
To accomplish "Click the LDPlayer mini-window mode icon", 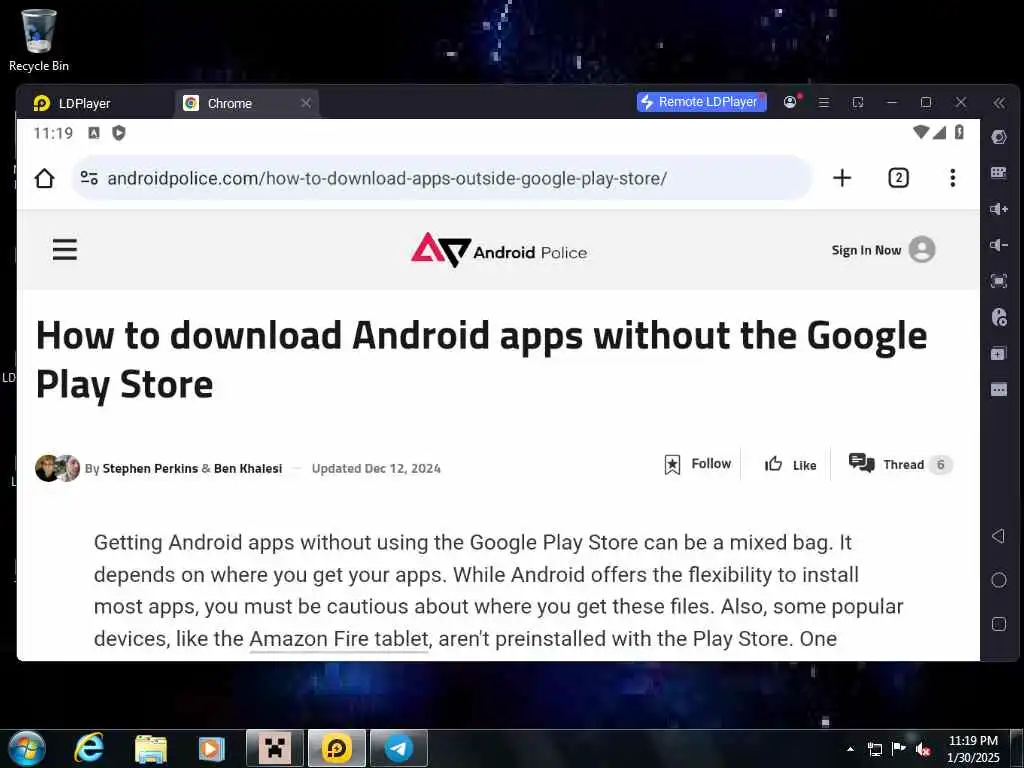I will (858, 103).
